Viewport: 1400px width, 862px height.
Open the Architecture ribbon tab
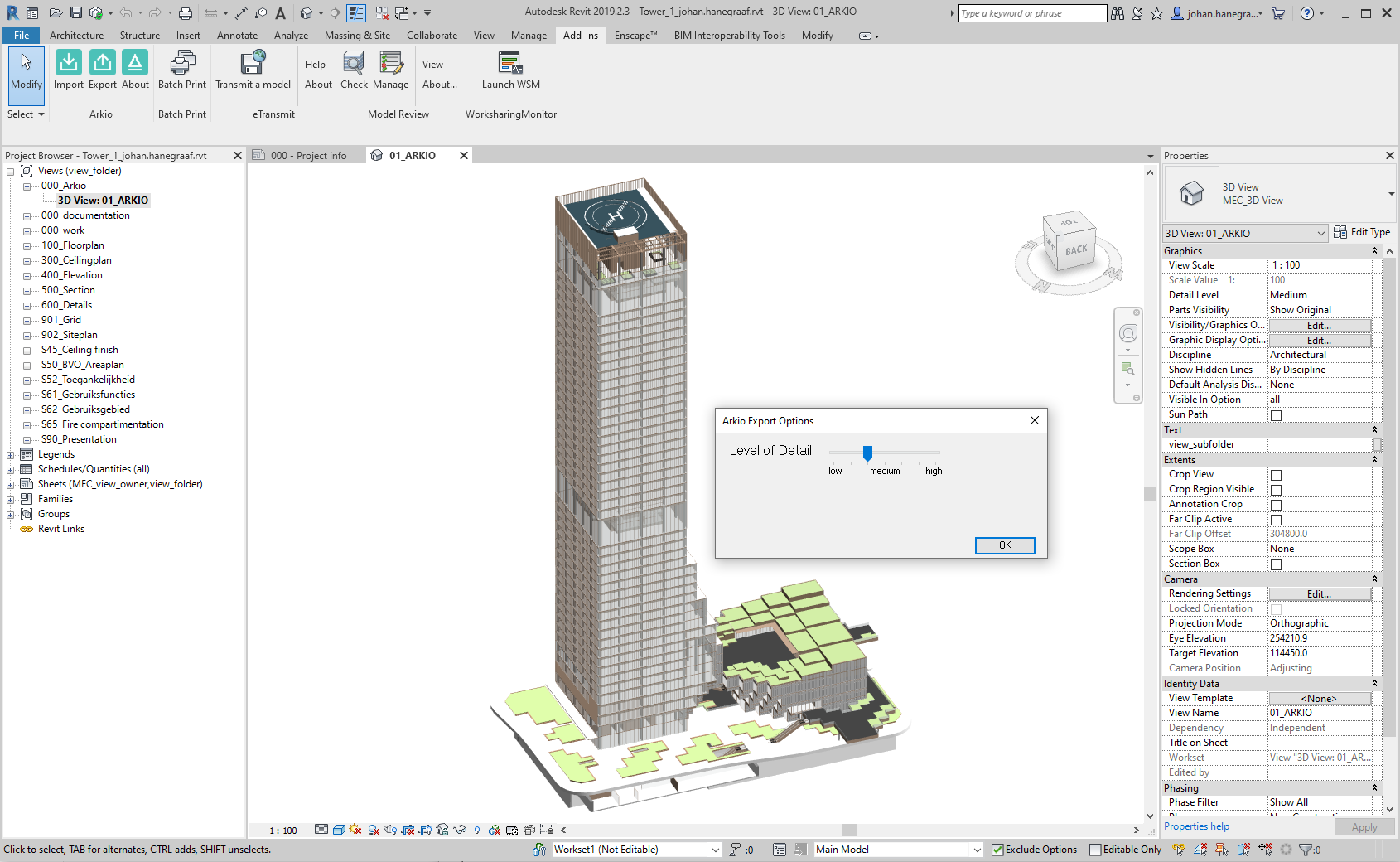[76, 36]
